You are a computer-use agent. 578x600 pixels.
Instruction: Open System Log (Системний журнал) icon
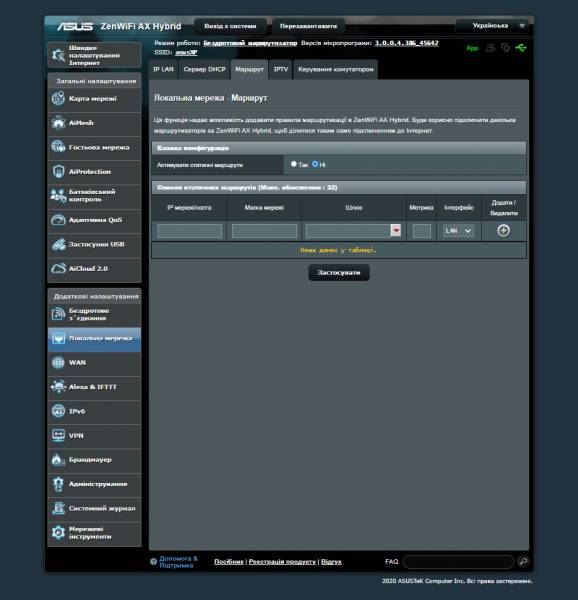click(x=59, y=508)
